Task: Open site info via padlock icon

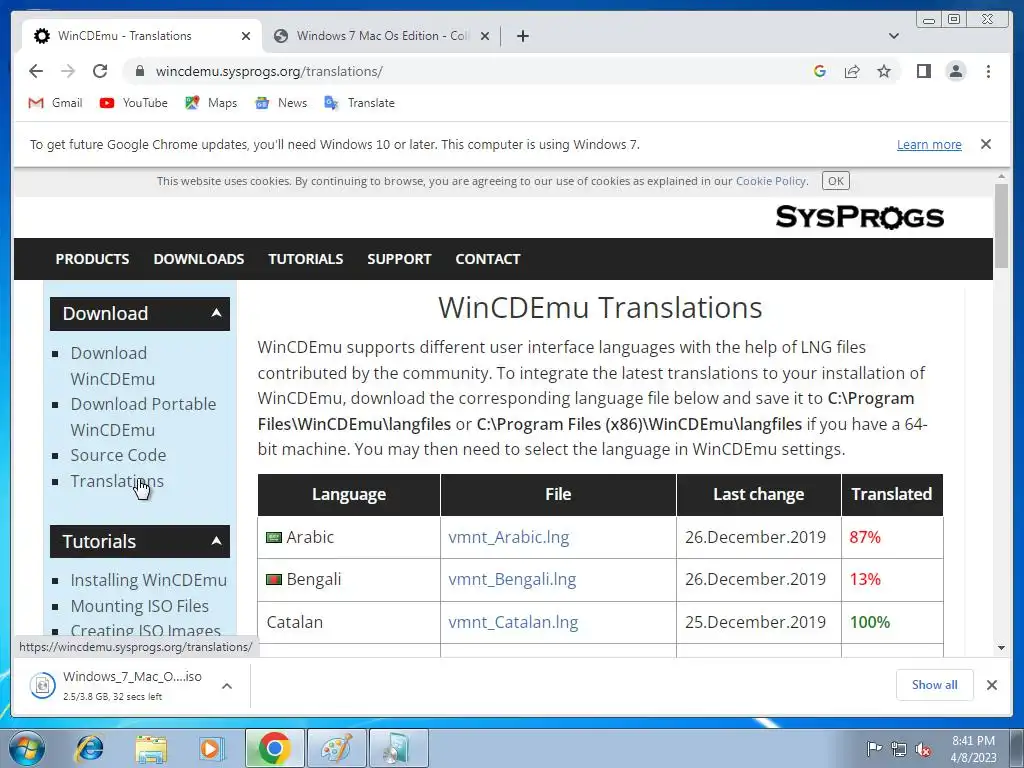Action: point(139,71)
